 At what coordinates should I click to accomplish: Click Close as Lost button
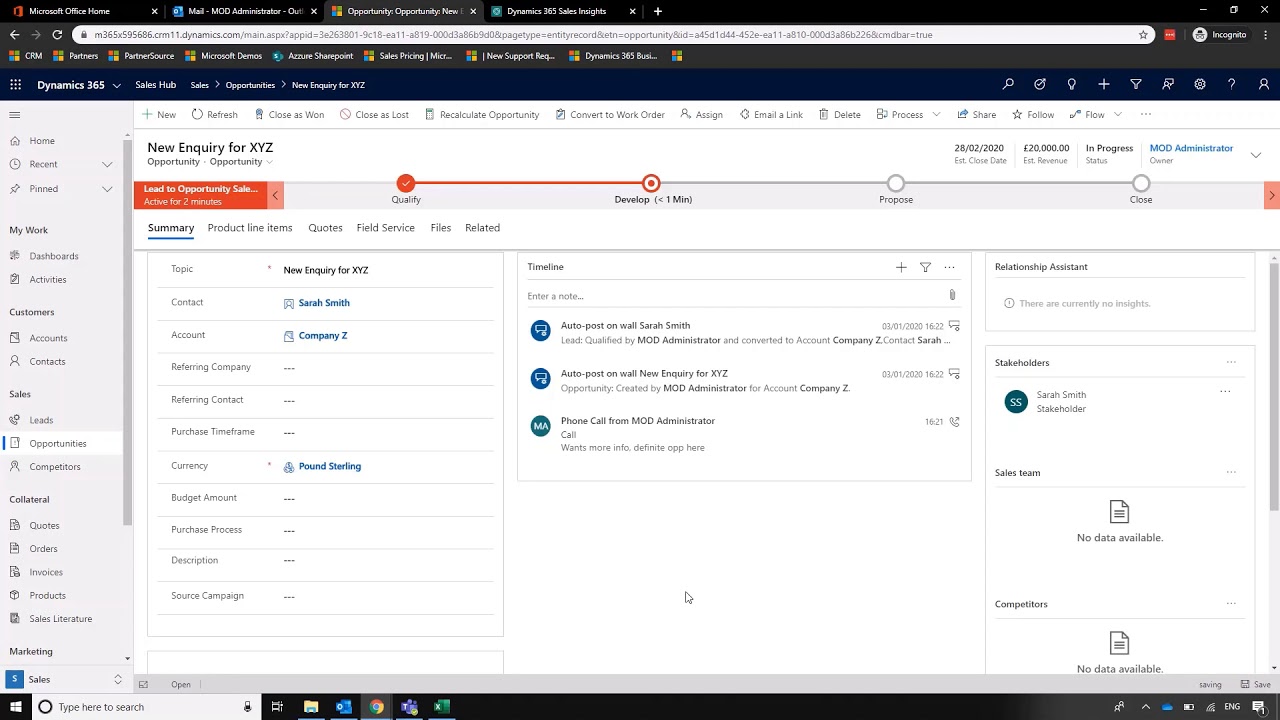[x=374, y=114]
